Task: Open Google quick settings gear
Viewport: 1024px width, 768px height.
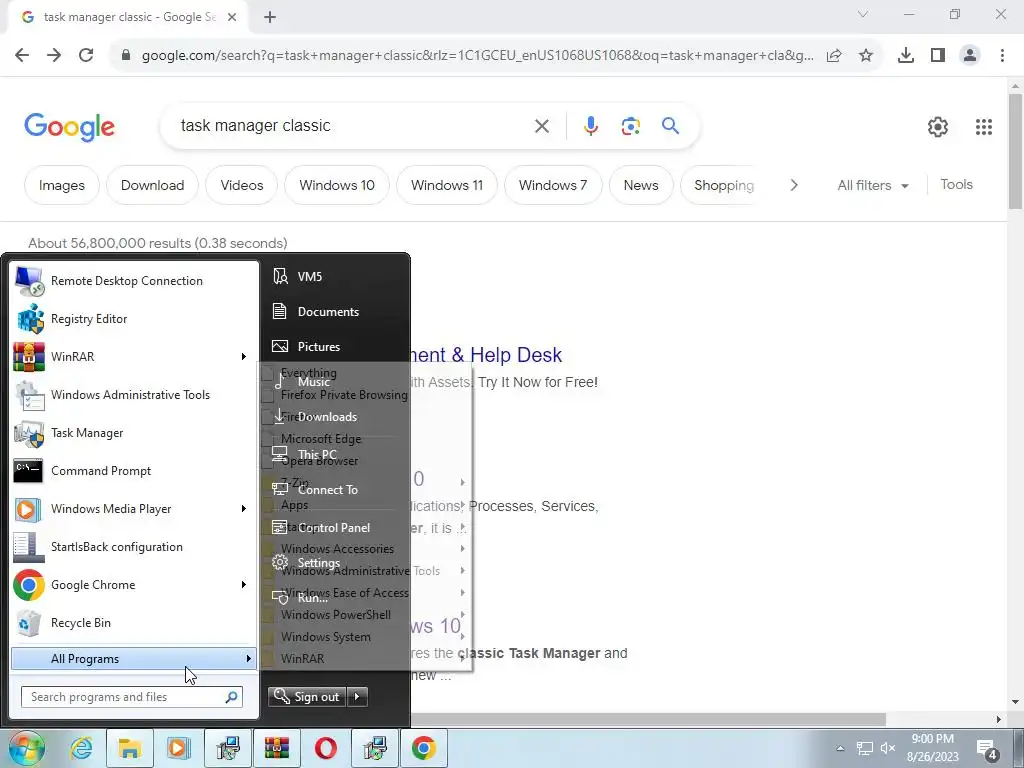Action: click(938, 127)
